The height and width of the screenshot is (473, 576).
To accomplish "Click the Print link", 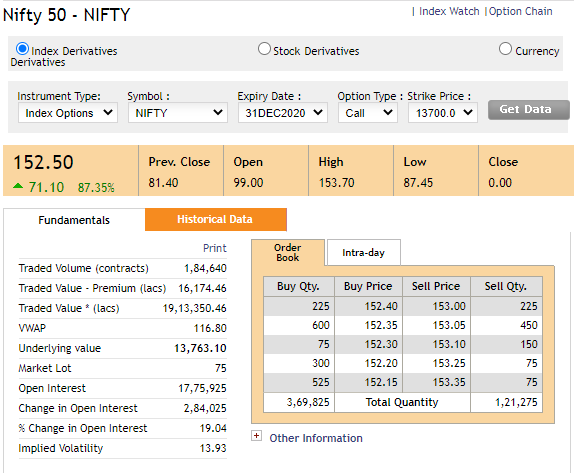I will coord(215,248).
